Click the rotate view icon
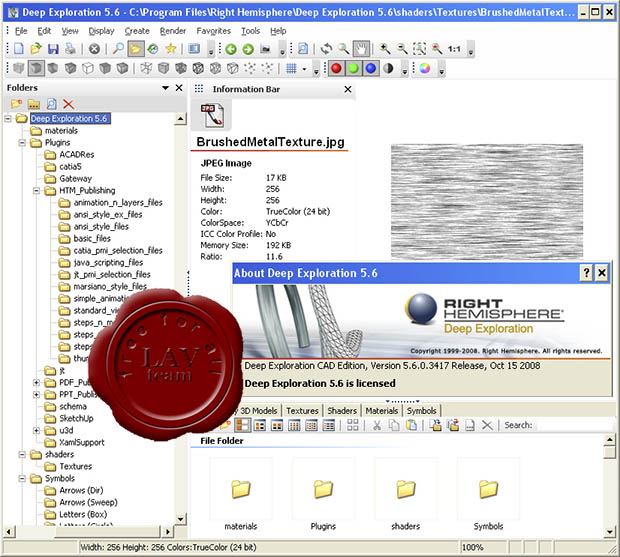This screenshot has width=620, height=557. [326, 49]
